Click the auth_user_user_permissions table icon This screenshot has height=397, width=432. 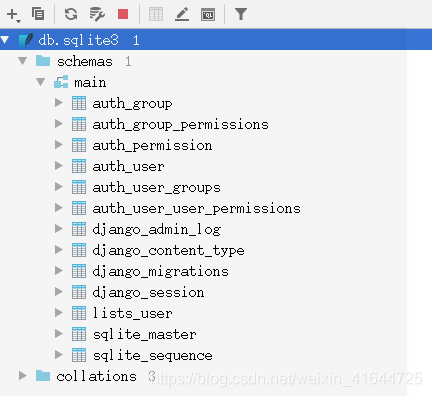coord(79,208)
